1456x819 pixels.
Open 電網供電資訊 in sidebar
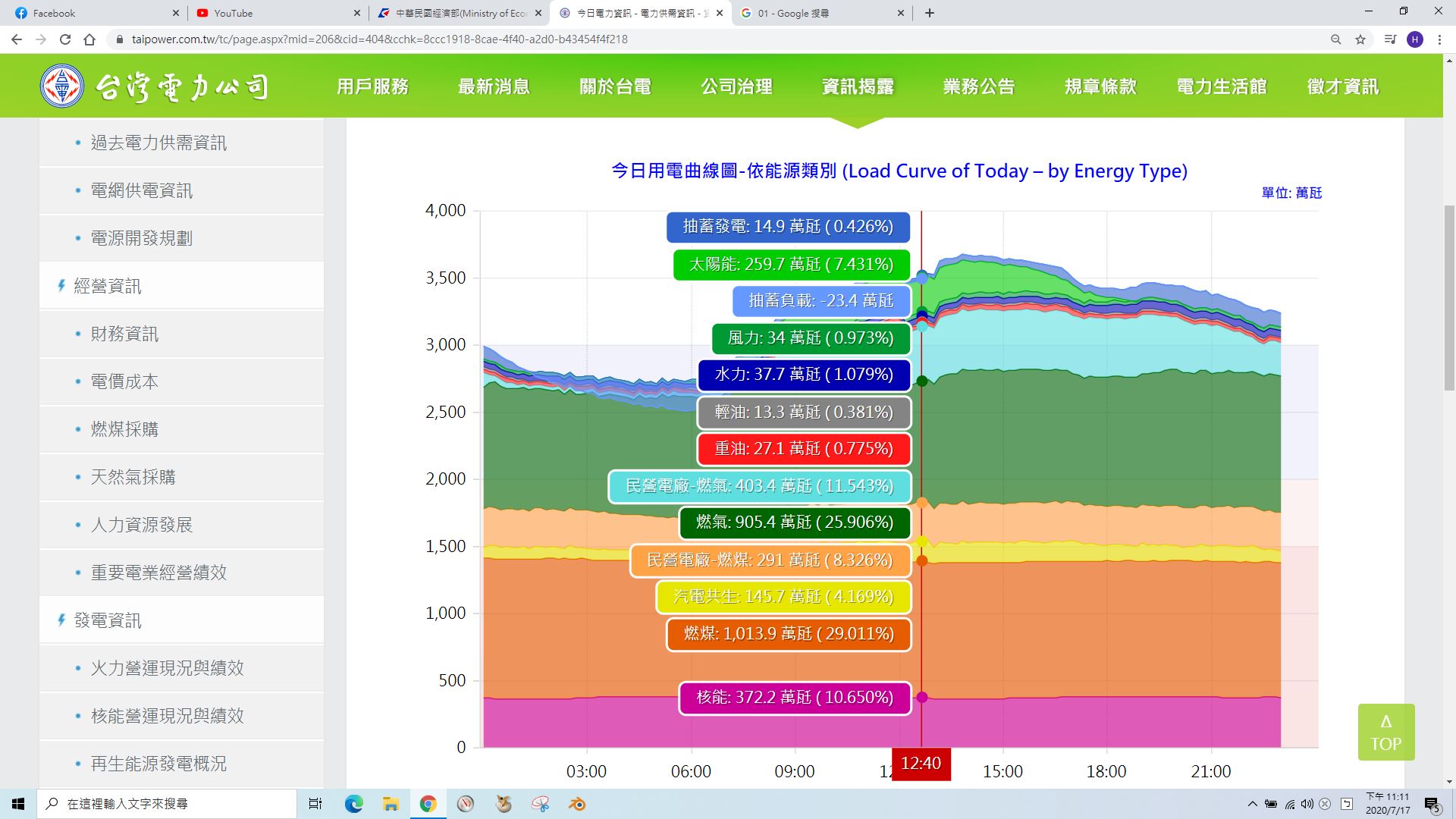181,190
